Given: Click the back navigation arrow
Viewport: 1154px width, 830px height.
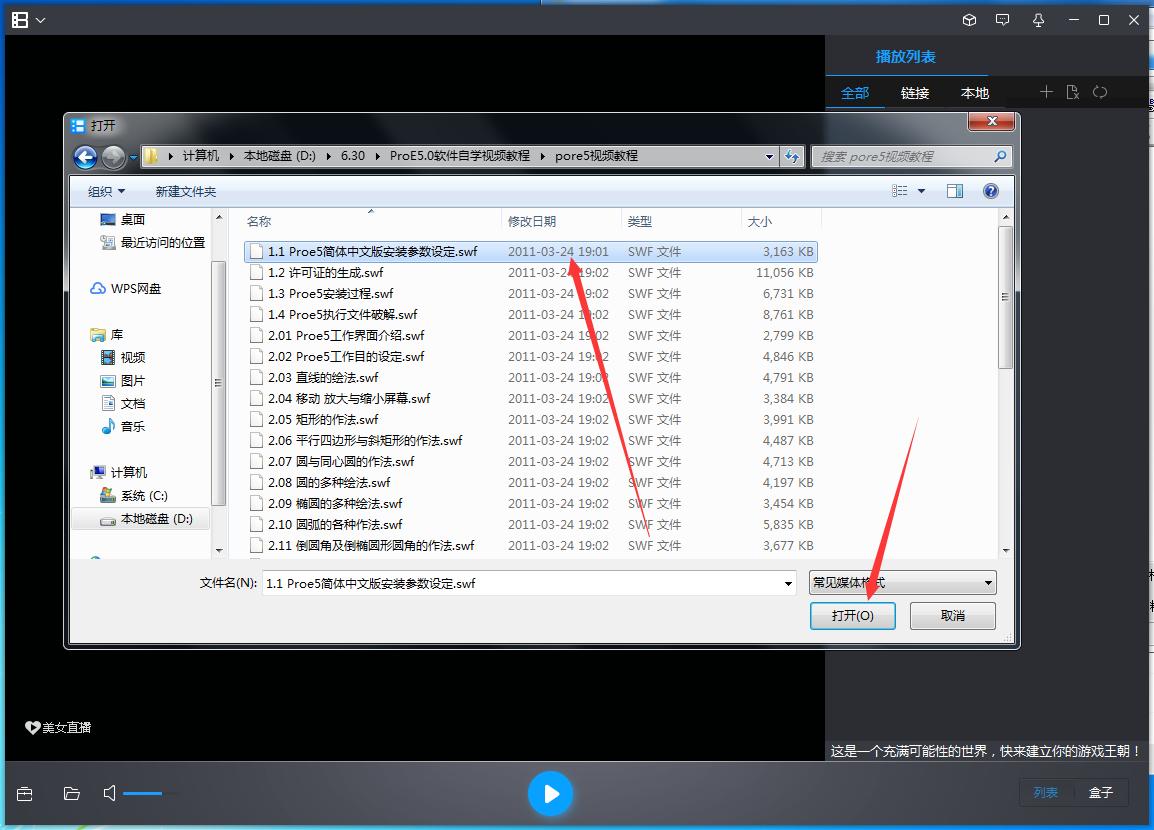Looking at the screenshot, I should 86,156.
